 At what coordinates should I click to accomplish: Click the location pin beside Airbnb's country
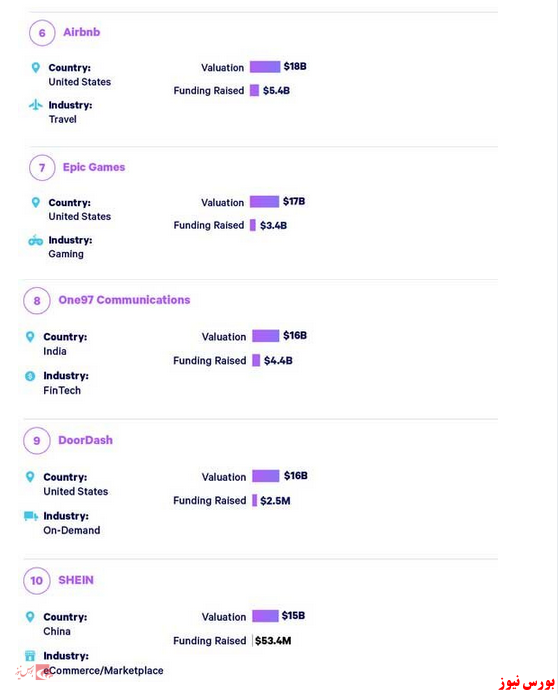coord(36,68)
